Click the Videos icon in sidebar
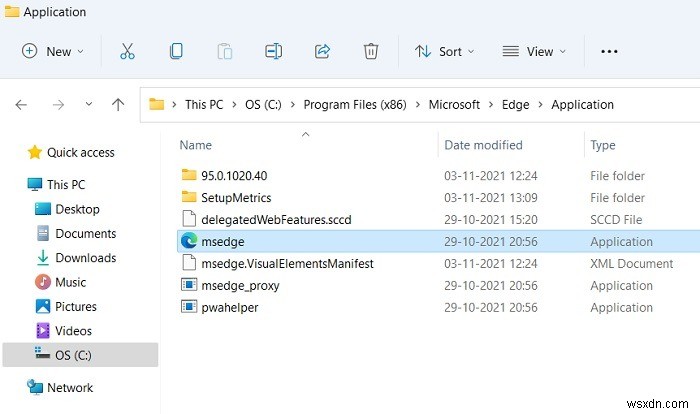The width and height of the screenshot is (700, 414). [x=43, y=330]
